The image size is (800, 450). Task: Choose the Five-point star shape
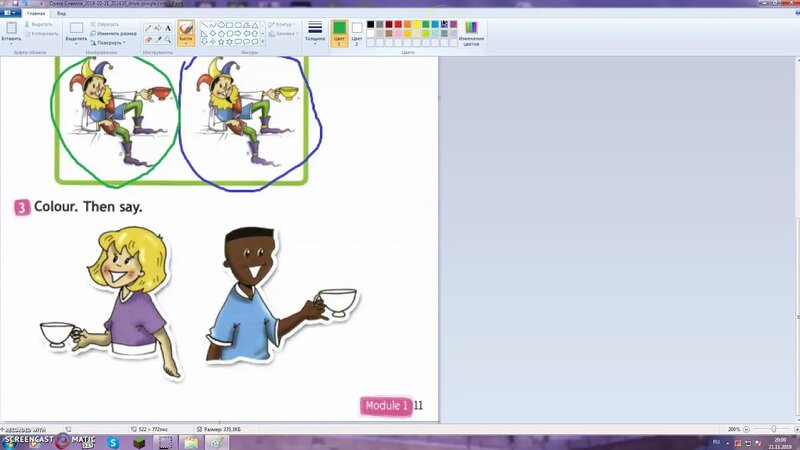click(221, 41)
